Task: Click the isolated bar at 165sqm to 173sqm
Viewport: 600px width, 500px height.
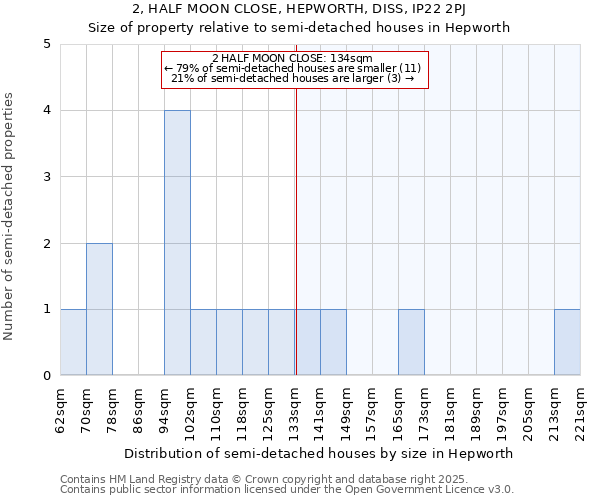Action: 411,342
